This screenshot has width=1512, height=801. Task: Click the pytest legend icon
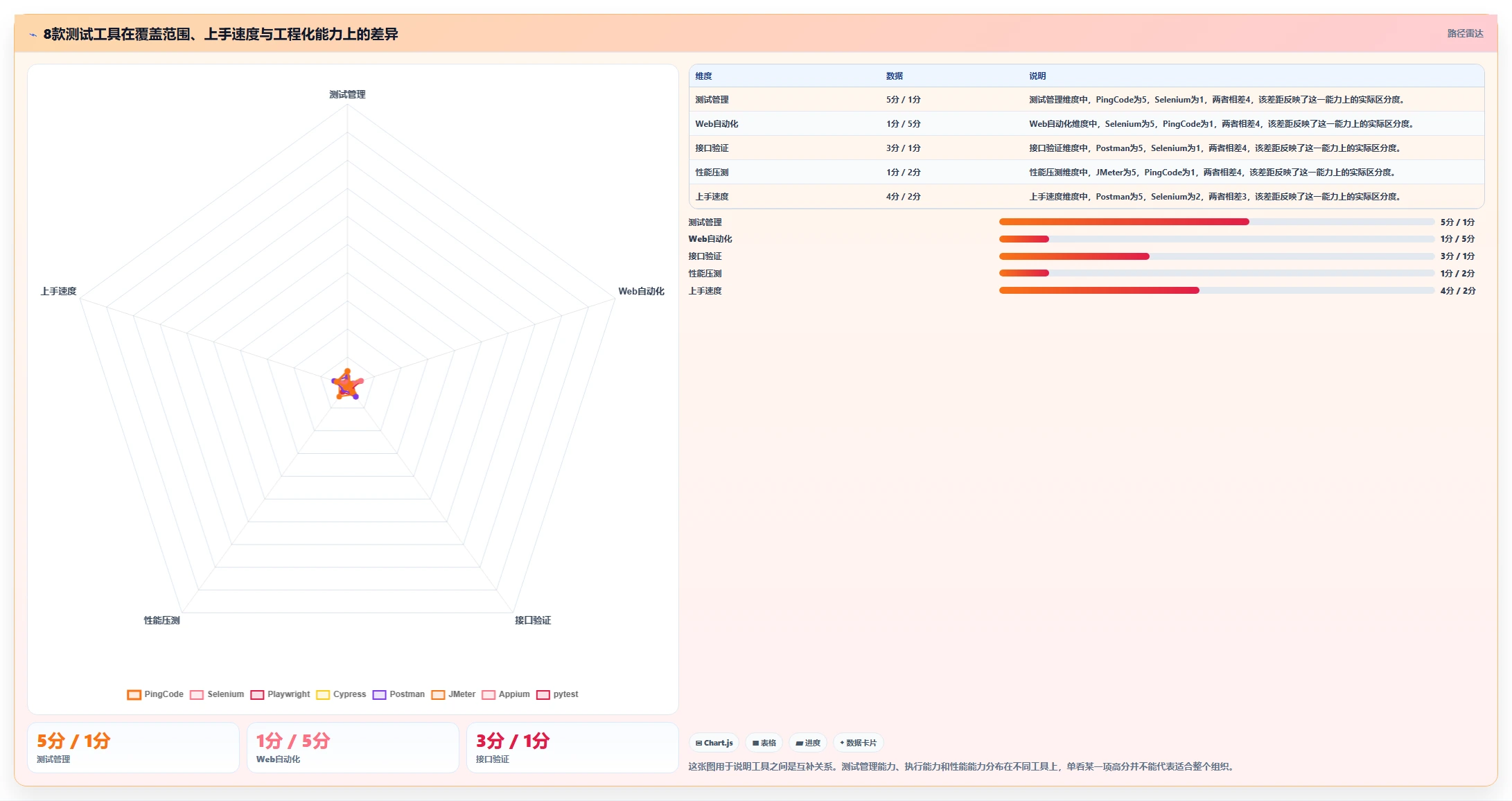click(x=543, y=694)
